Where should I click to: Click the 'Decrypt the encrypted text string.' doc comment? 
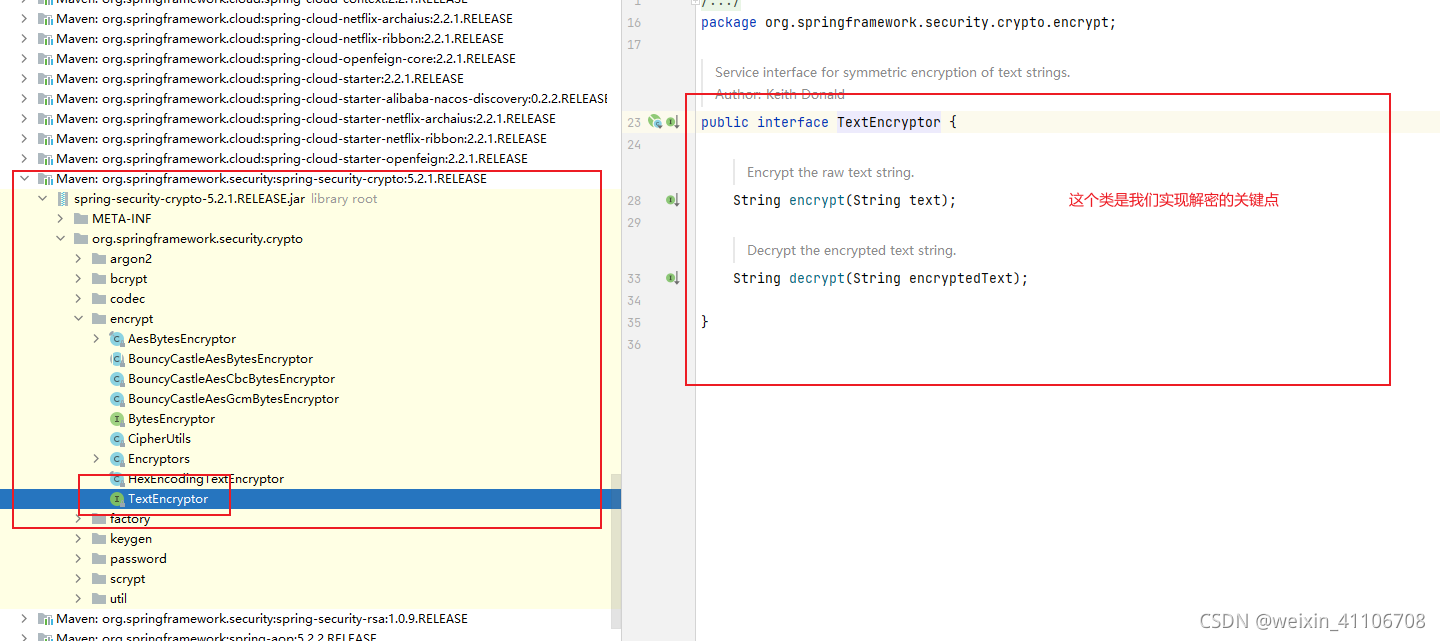point(851,250)
